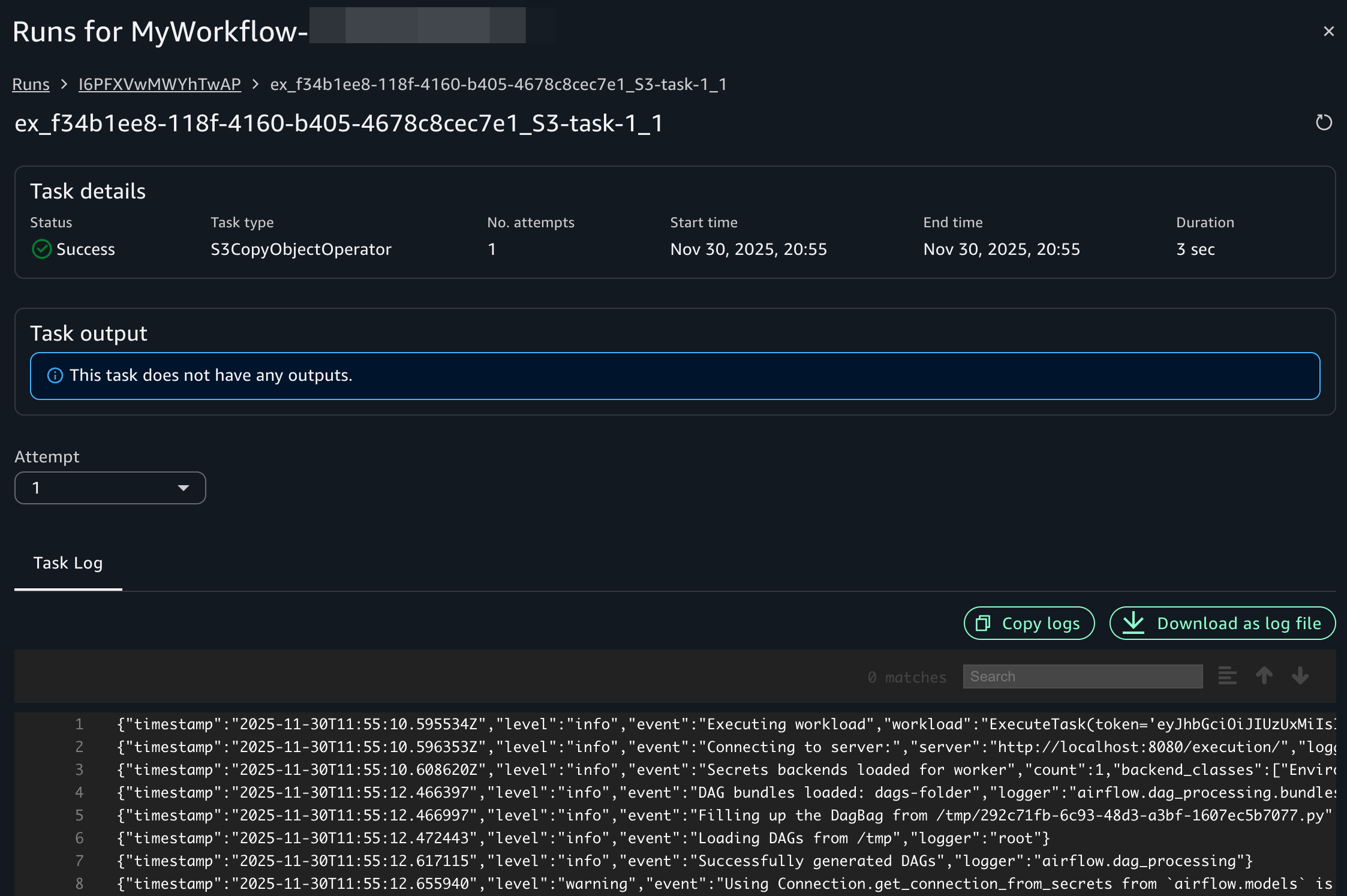This screenshot has height=896, width=1347.
Task: Jump to next match with the down arrow
Action: [x=1300, y=676]
